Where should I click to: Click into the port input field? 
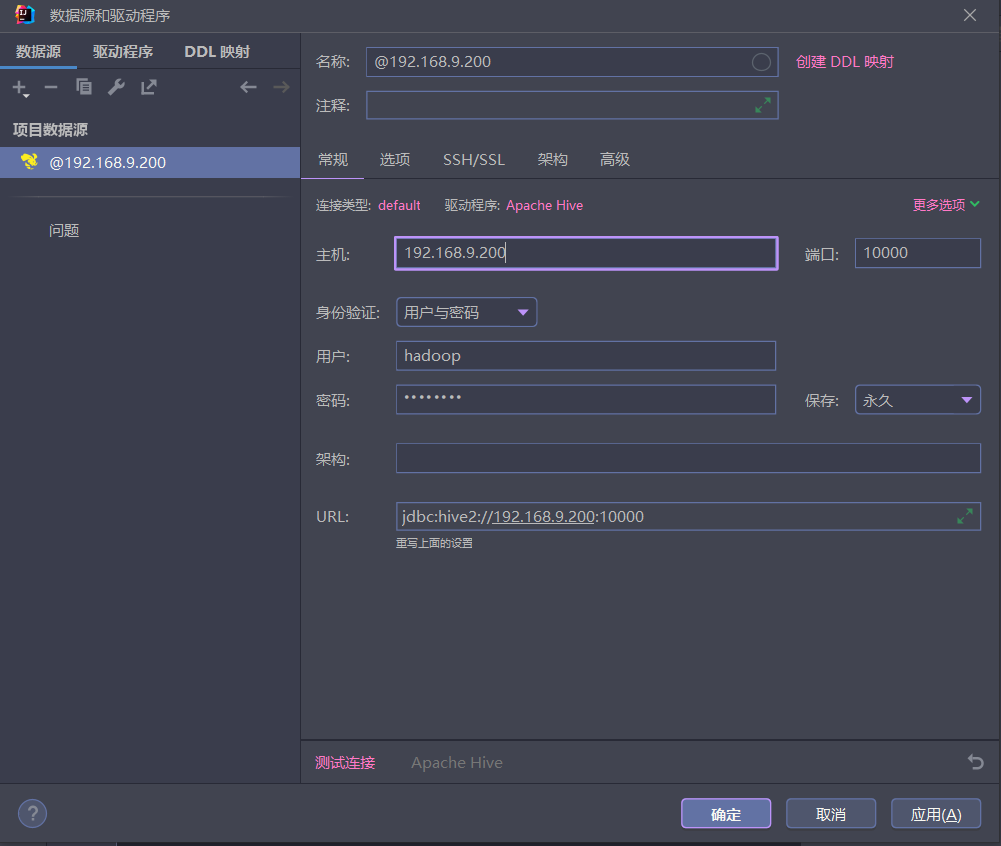point(917,253)
